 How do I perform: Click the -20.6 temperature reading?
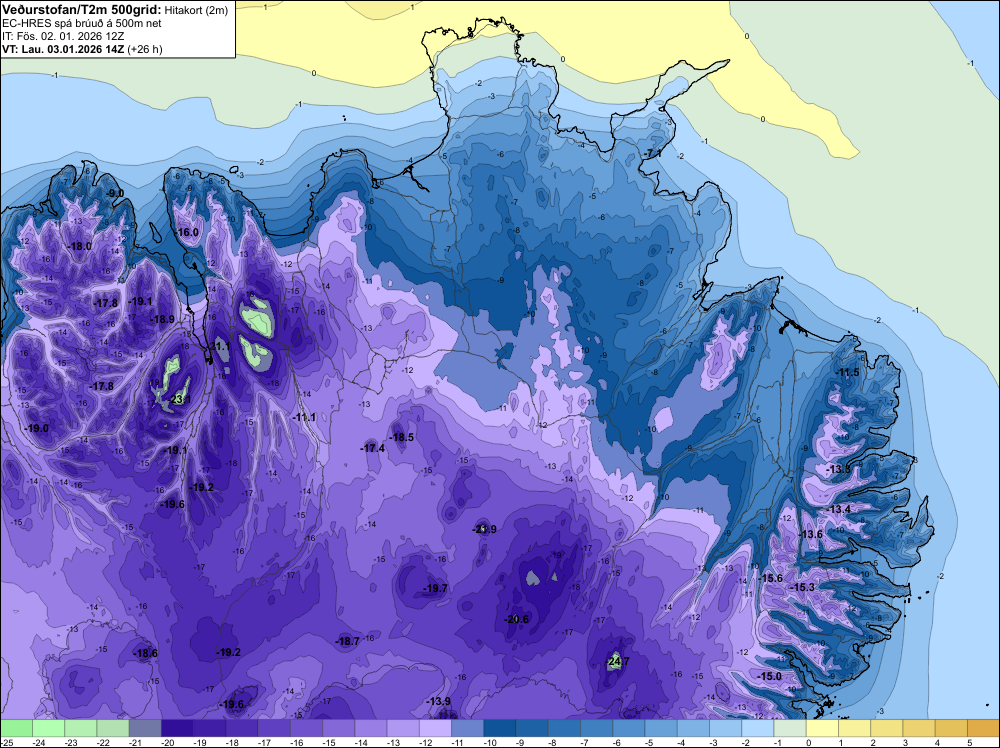point(517,619)
